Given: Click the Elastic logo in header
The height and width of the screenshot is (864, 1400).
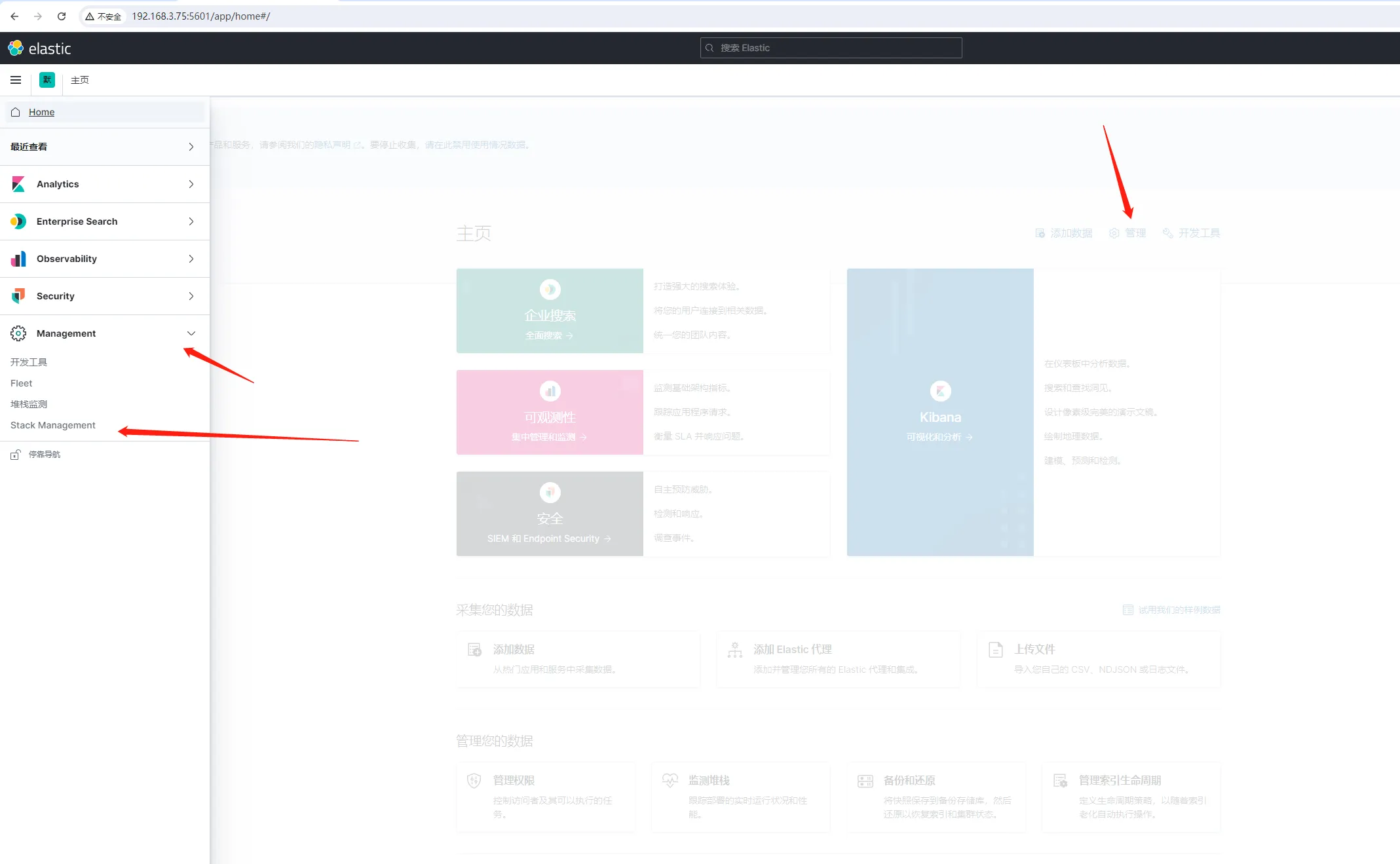Looking at the screenshot, I should (39, 48).
